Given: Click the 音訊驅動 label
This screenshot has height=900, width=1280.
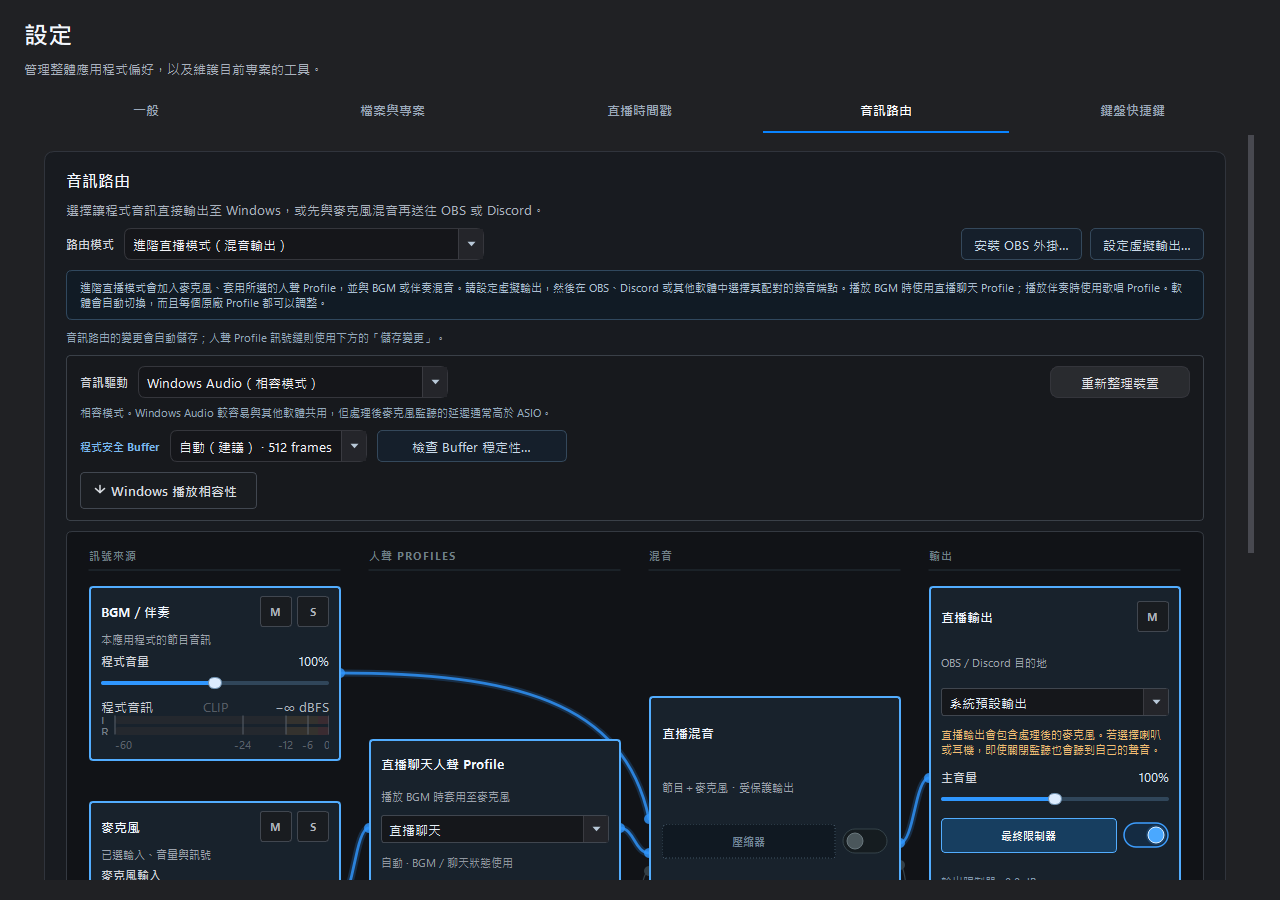Looking at the screenshot, I should (x=104, y=383).
